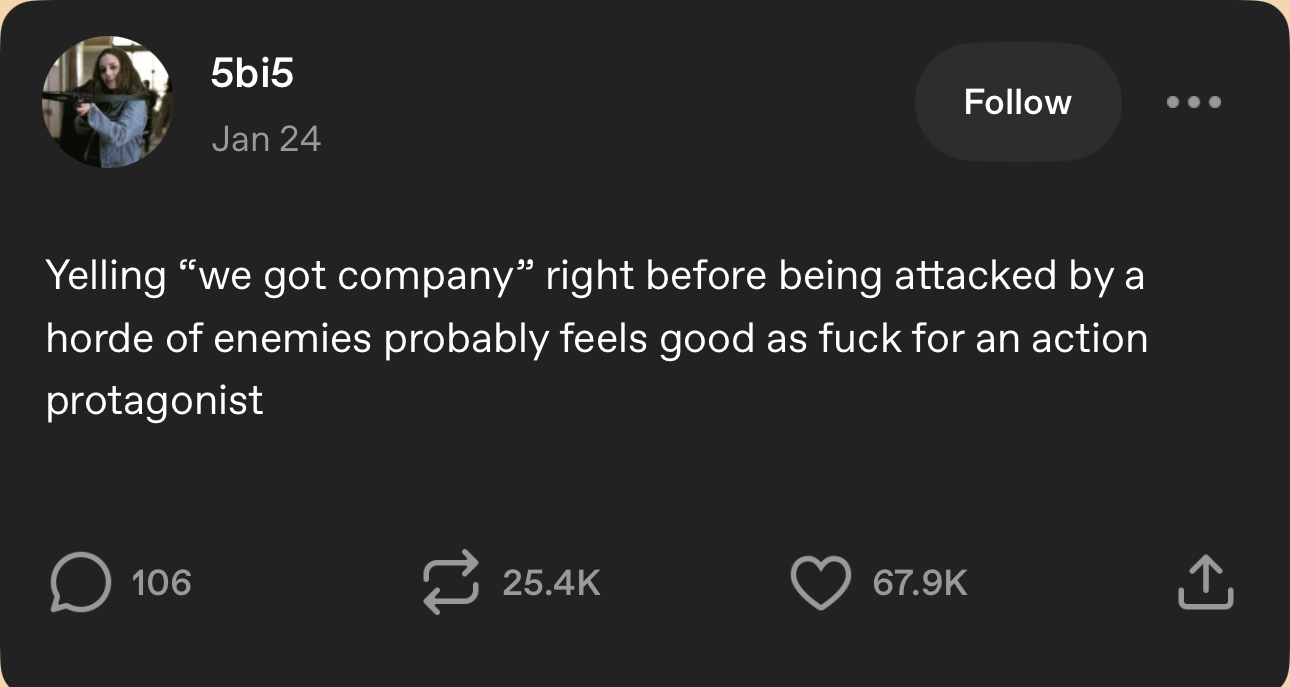Click the share upload icon
The height and width of the screenshot is (687, 1290).
[1205, 582]
